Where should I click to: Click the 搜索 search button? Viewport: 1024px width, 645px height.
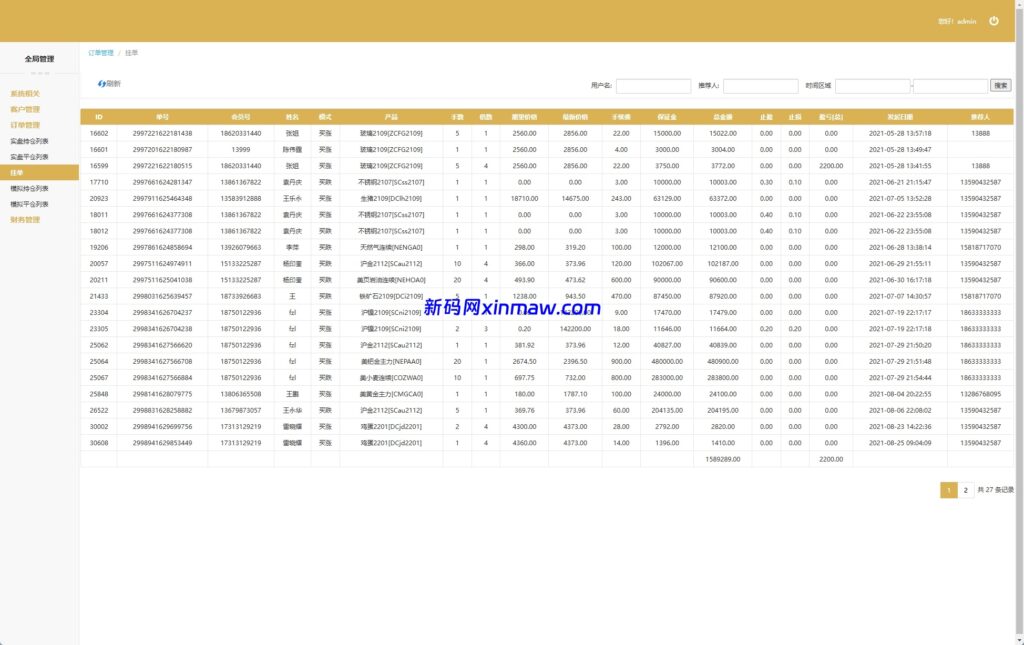tap(1000, 86)
